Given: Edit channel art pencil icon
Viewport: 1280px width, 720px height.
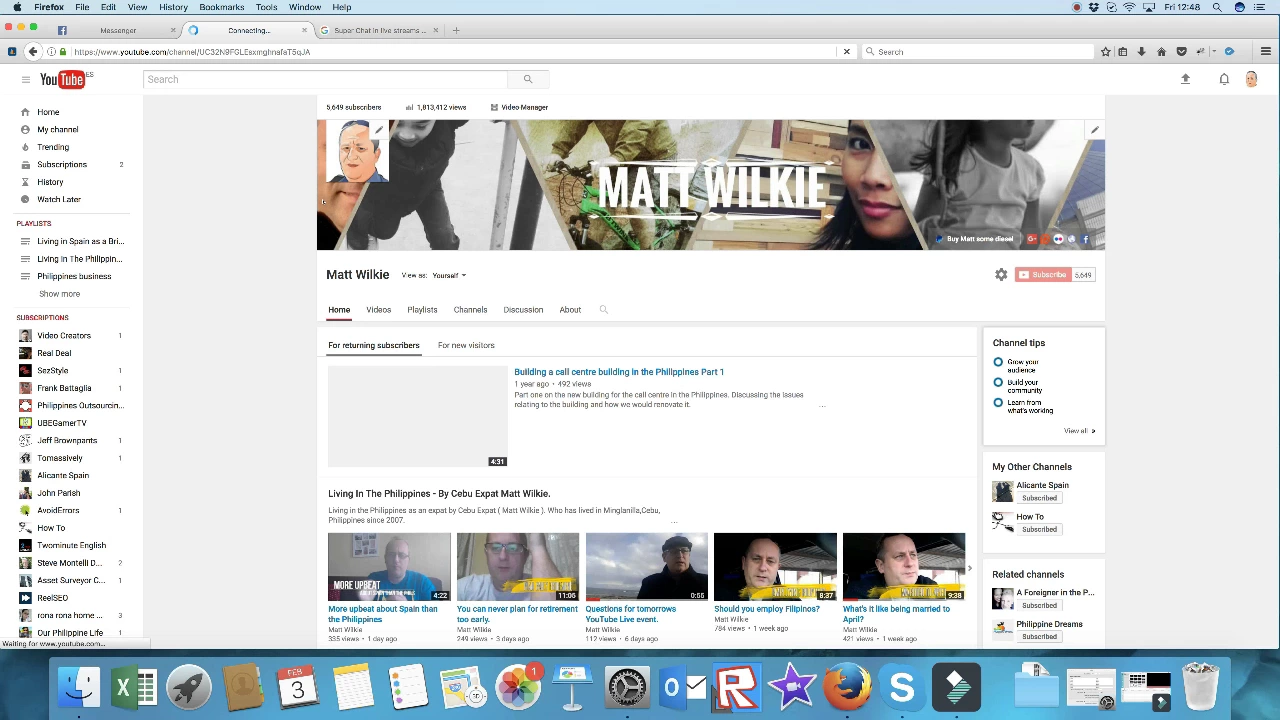Looking at the screenshot, I should pos(1094,130).
